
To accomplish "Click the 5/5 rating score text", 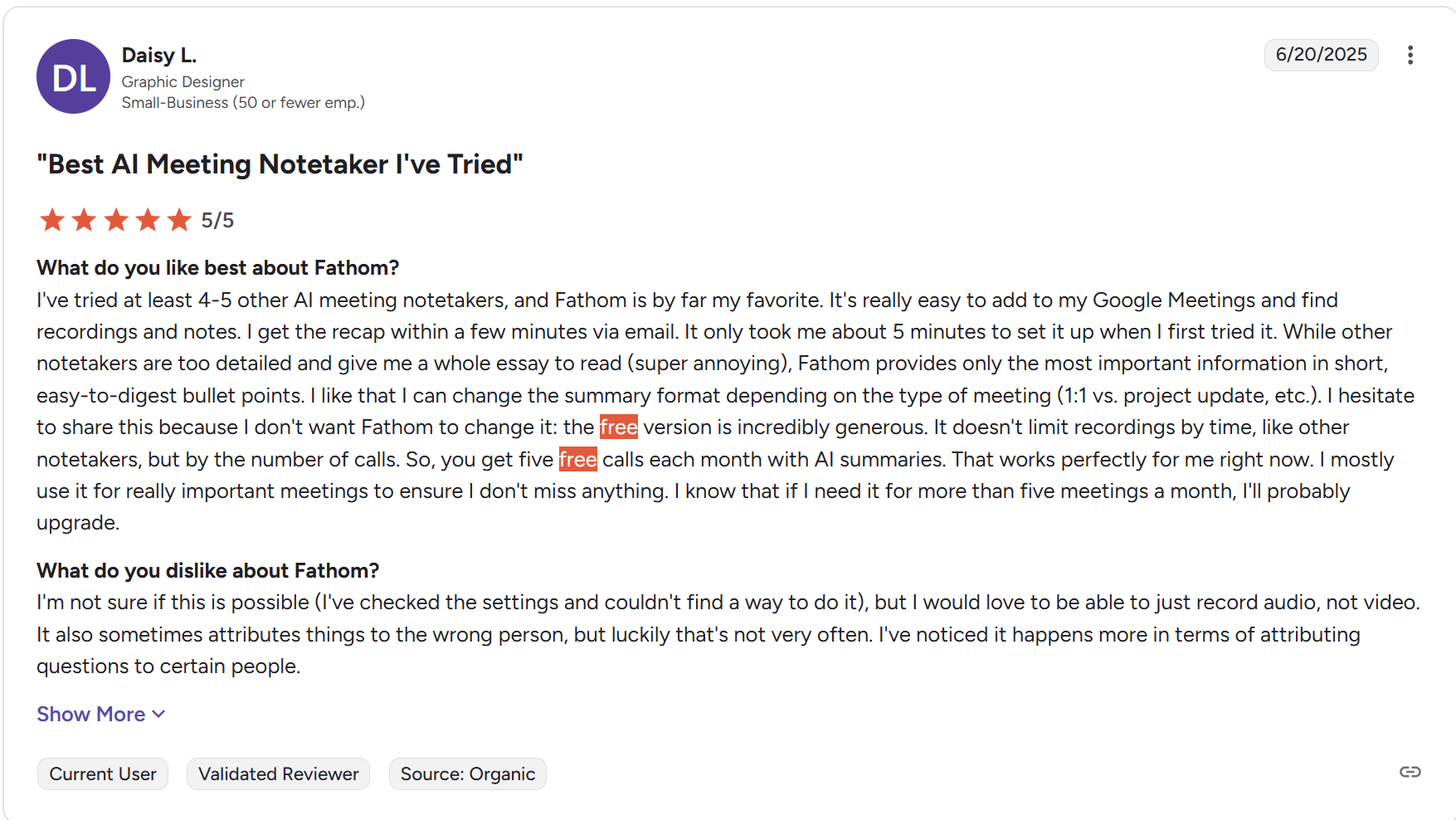I will click(217, 220).
